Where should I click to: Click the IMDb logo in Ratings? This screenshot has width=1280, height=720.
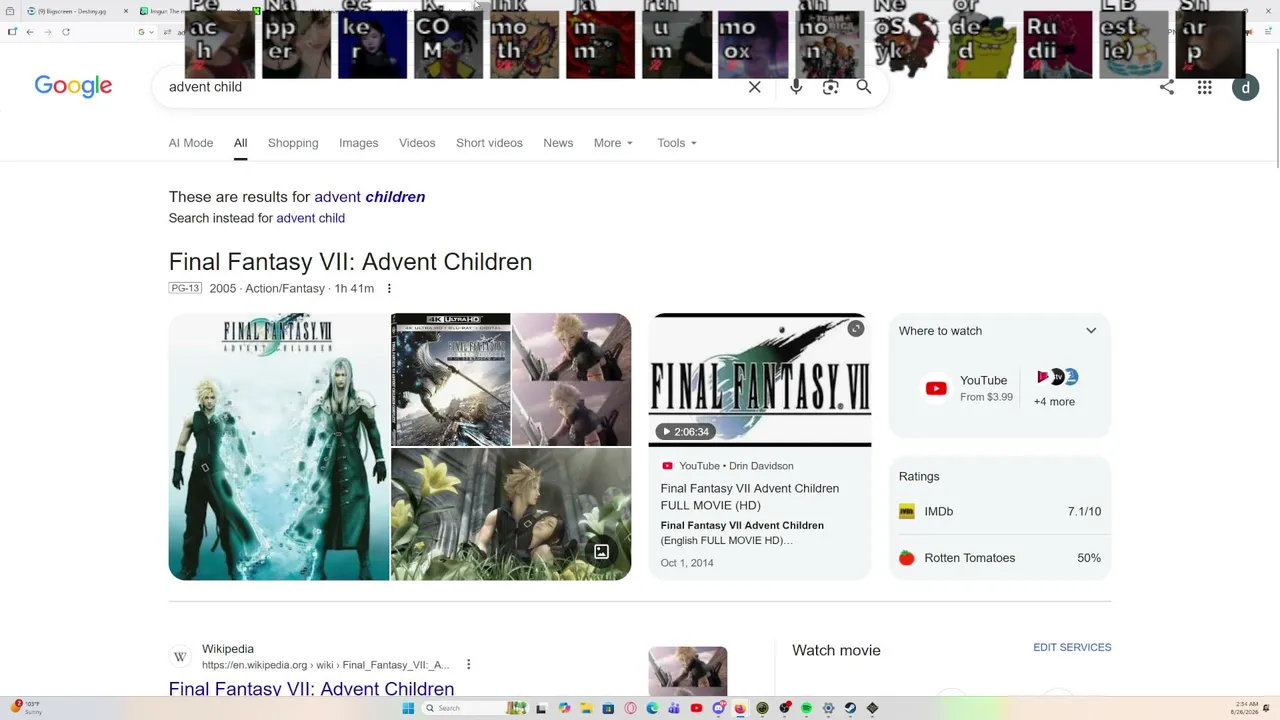[x=907, y=512]
